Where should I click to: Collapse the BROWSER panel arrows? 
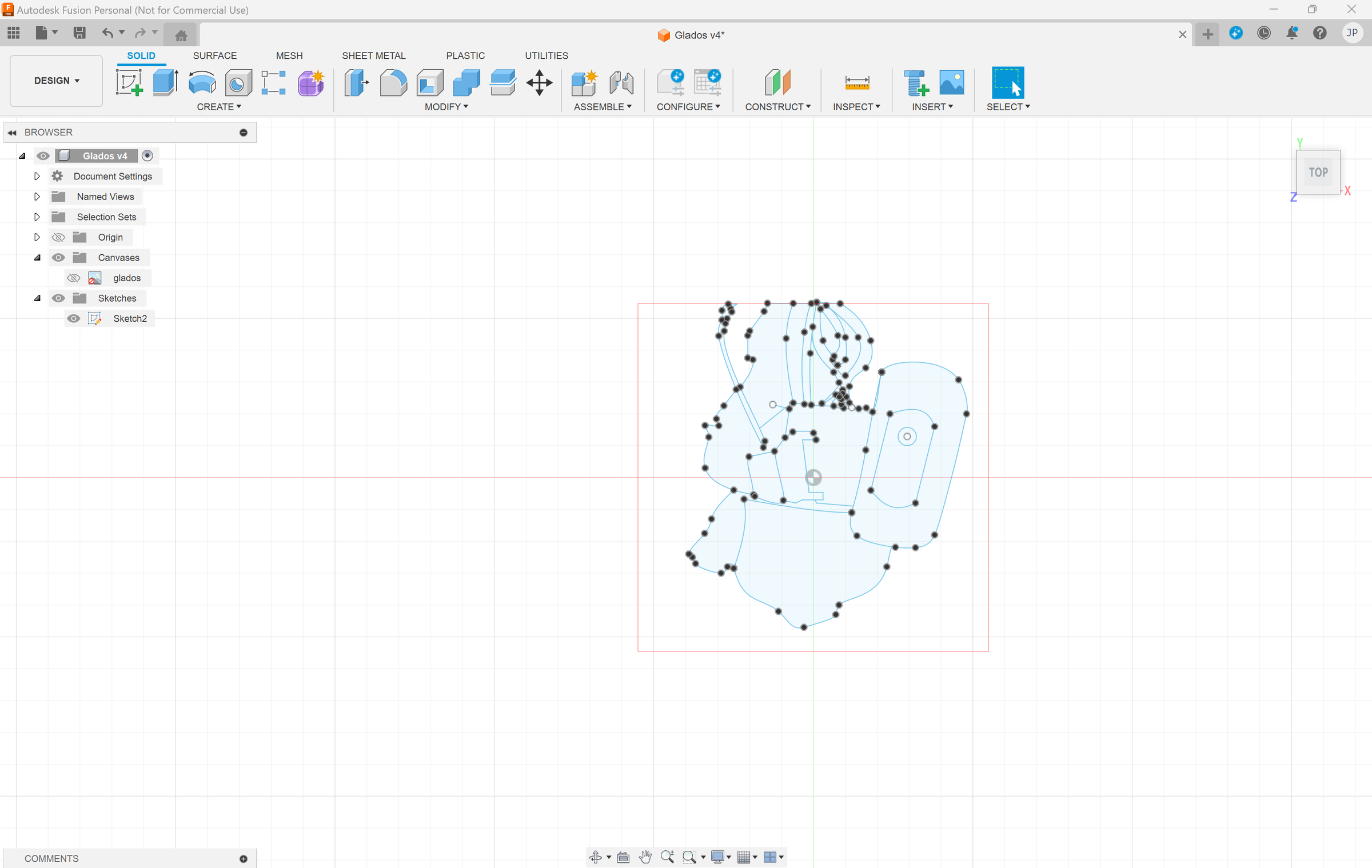click(12, 133)
